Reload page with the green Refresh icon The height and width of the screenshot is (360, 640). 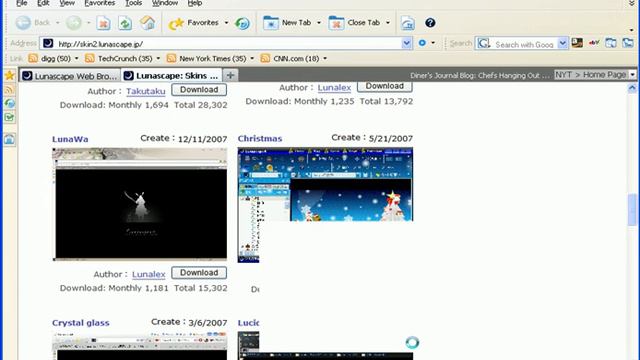click(125, 23)
